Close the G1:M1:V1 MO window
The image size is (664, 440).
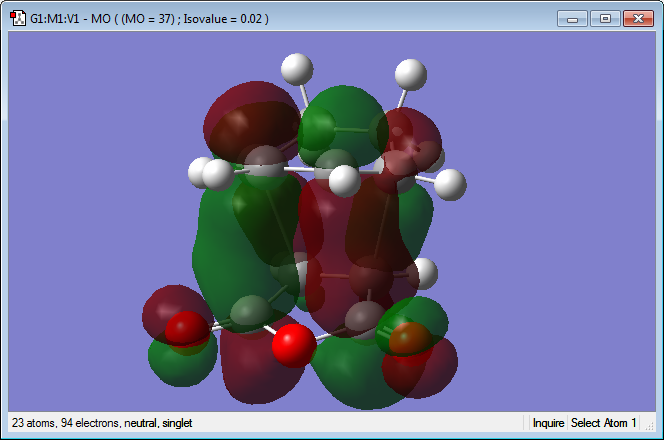638,19
